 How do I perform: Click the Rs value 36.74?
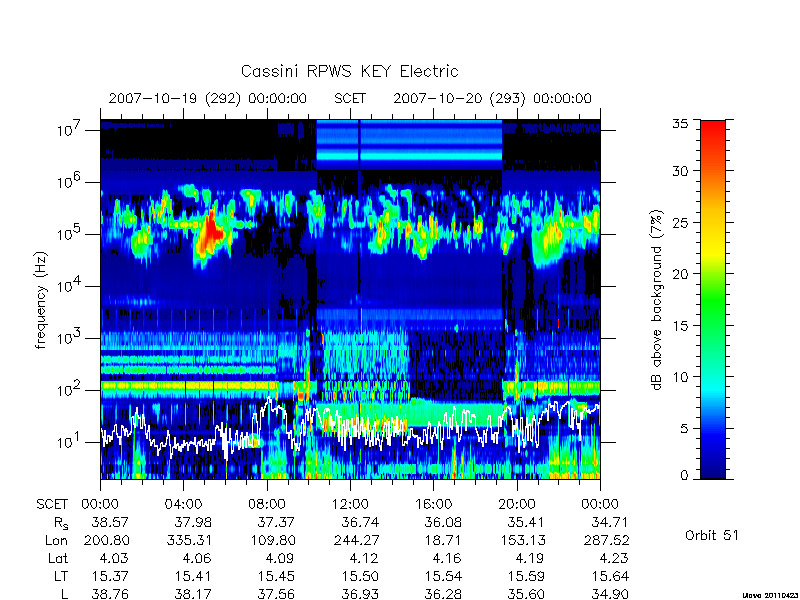coord(360,522)
